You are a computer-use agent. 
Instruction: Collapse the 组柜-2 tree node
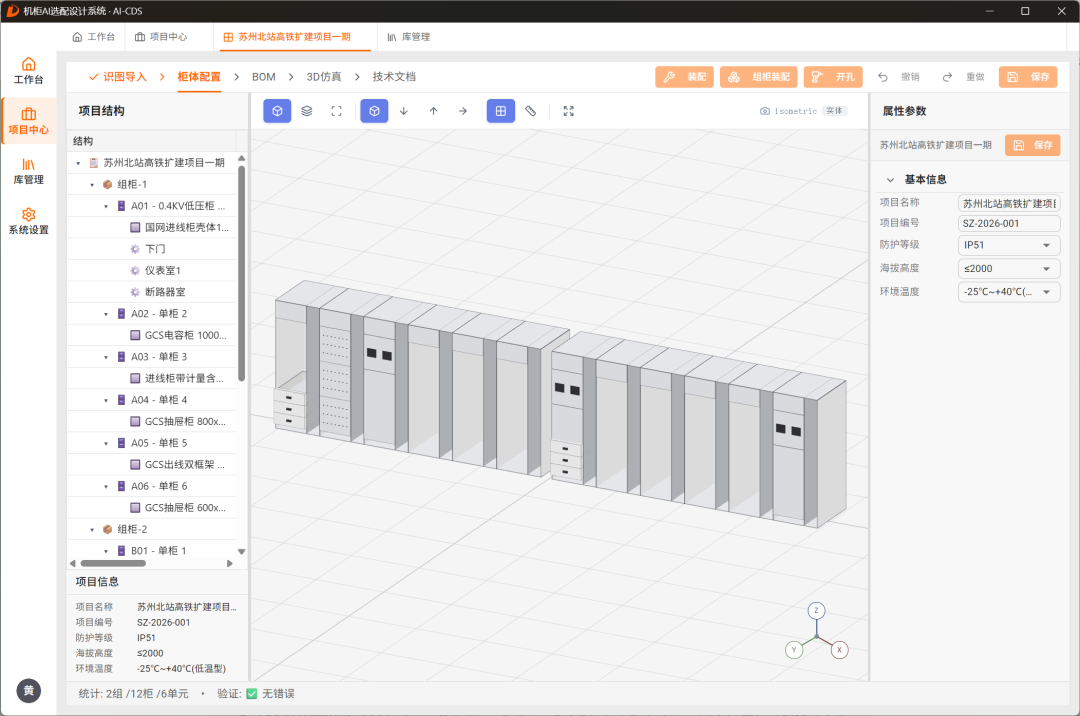click(x=92, y=529)
